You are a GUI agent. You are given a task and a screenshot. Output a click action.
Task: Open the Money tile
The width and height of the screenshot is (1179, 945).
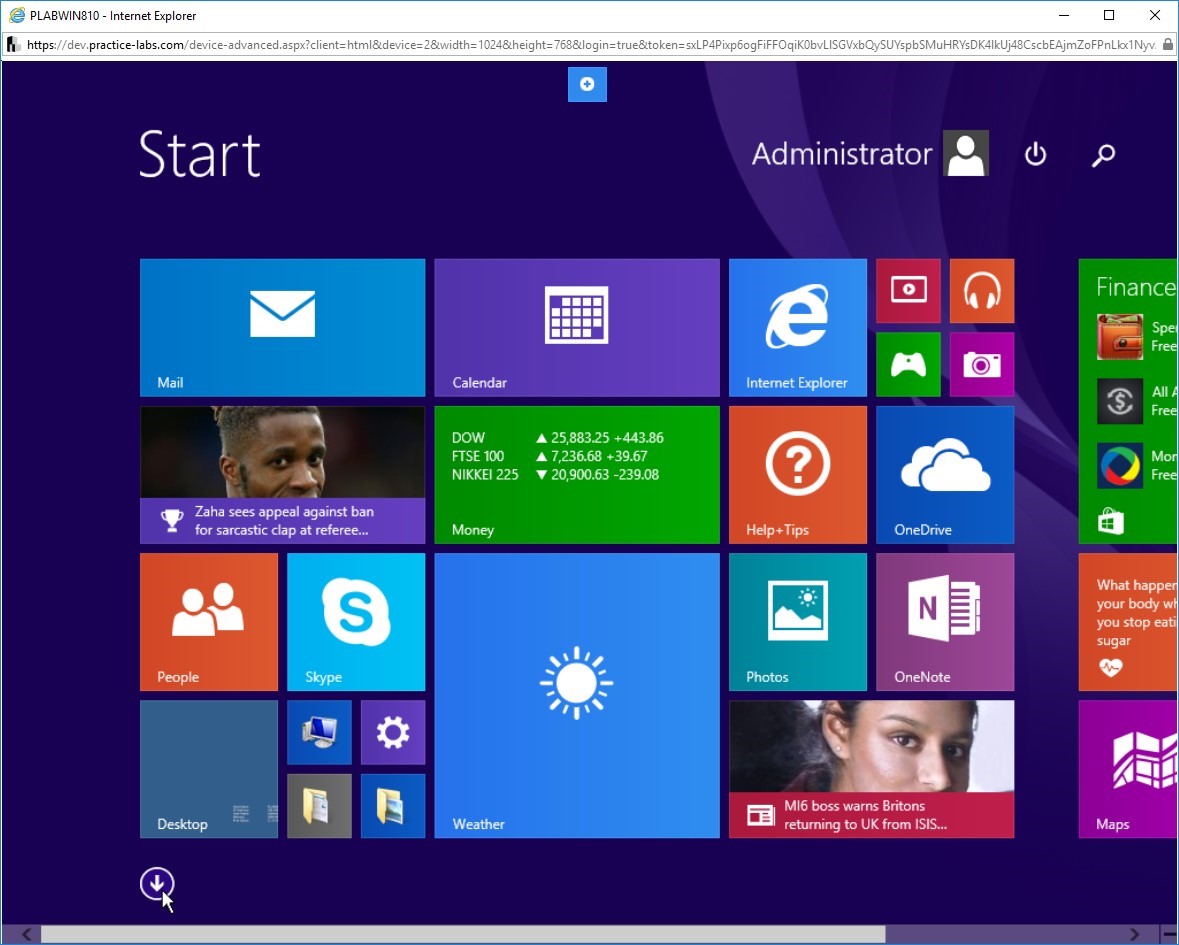577,475
